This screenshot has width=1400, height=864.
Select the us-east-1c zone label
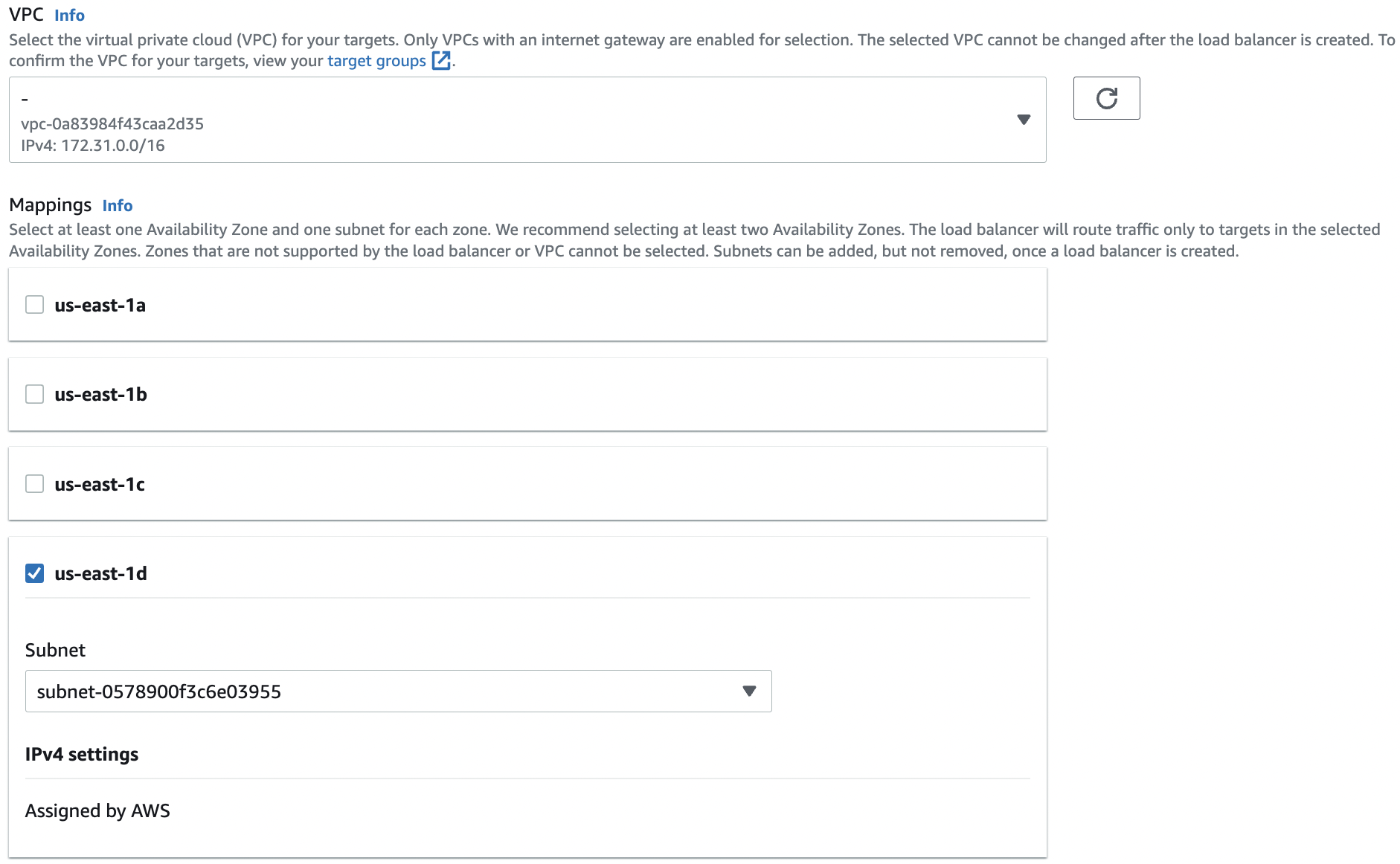click(100, 484)
